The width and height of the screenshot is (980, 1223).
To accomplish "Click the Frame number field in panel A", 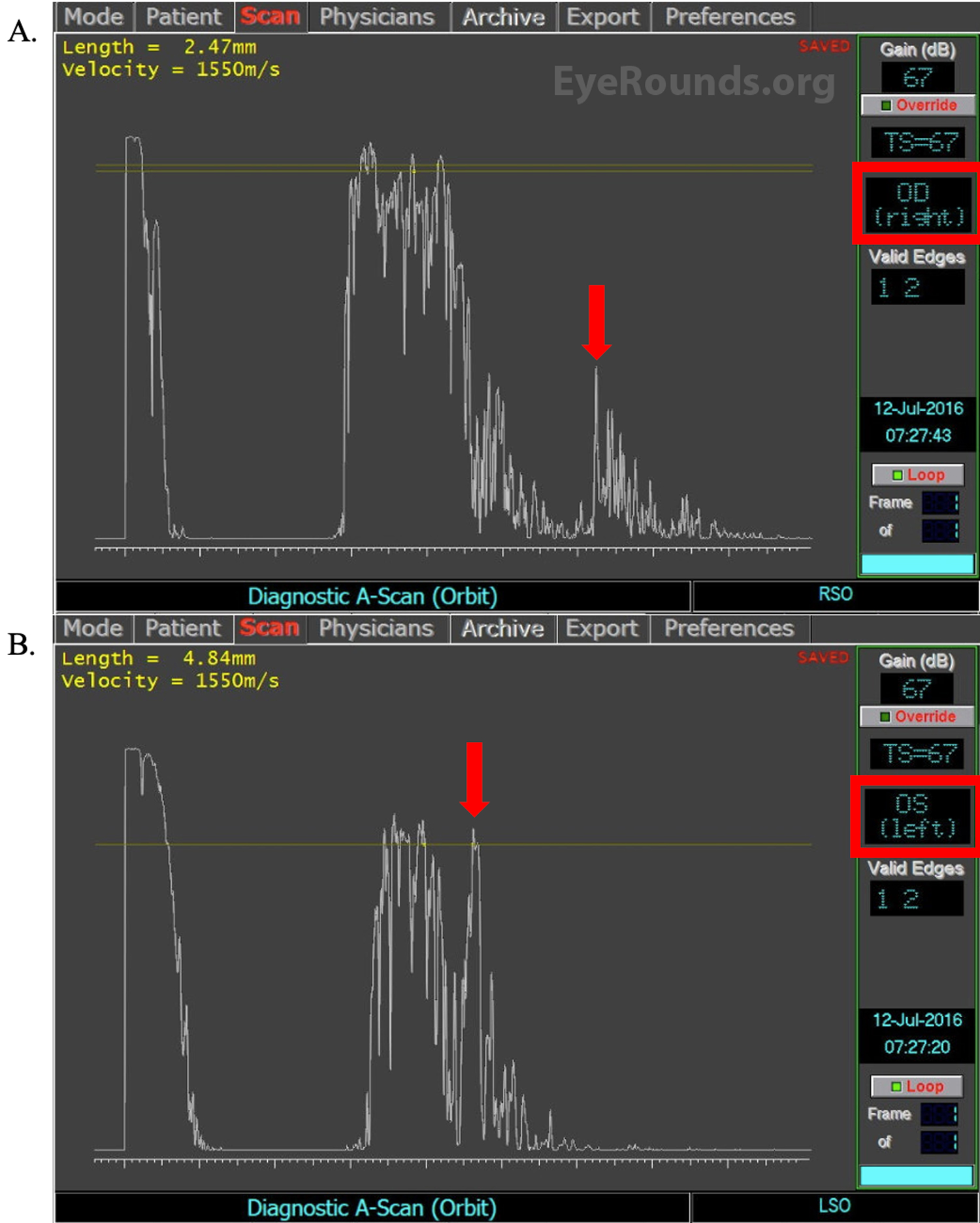I will (940, 503).
